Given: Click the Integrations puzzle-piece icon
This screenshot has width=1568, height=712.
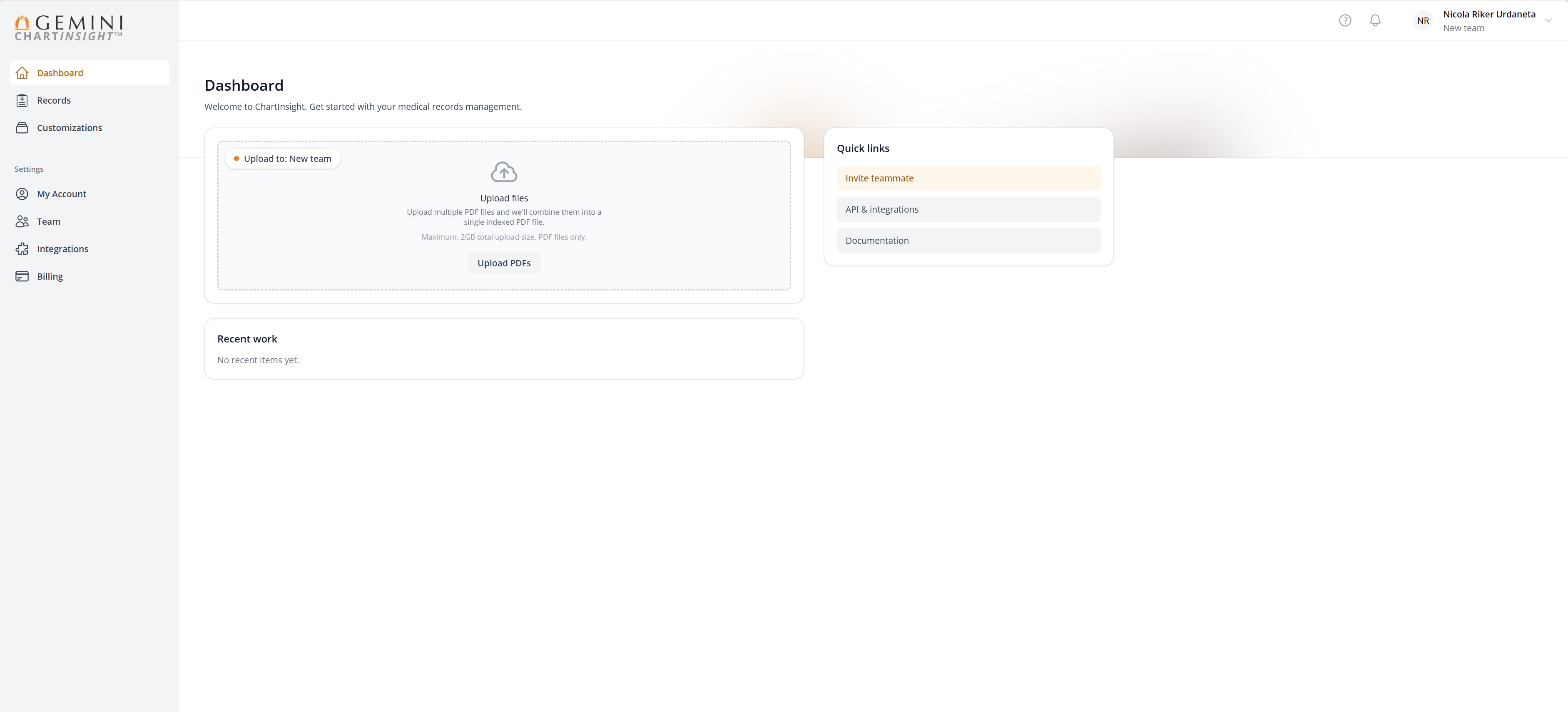Looking at the screenshot, I should [22, 248].
